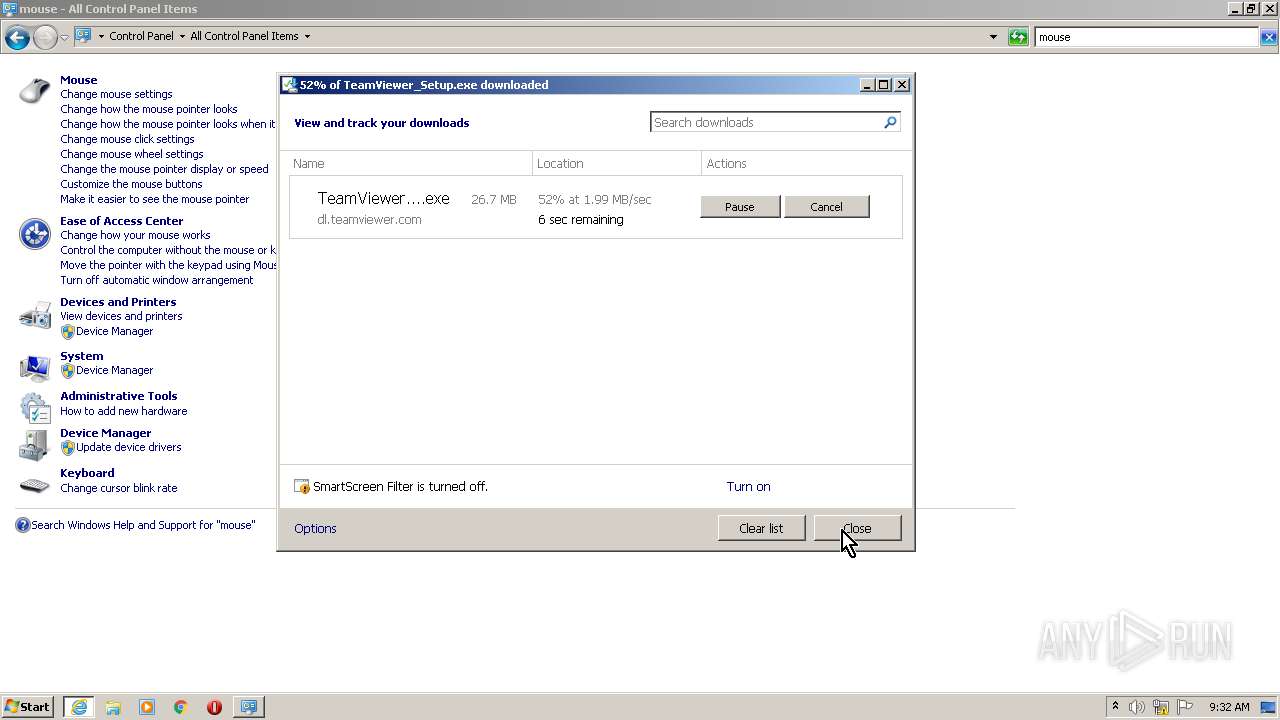Open File Explorer from the taskbar
Image resolution: width=1280 pixels, height=720 pixels.
(x=113, y=707)
